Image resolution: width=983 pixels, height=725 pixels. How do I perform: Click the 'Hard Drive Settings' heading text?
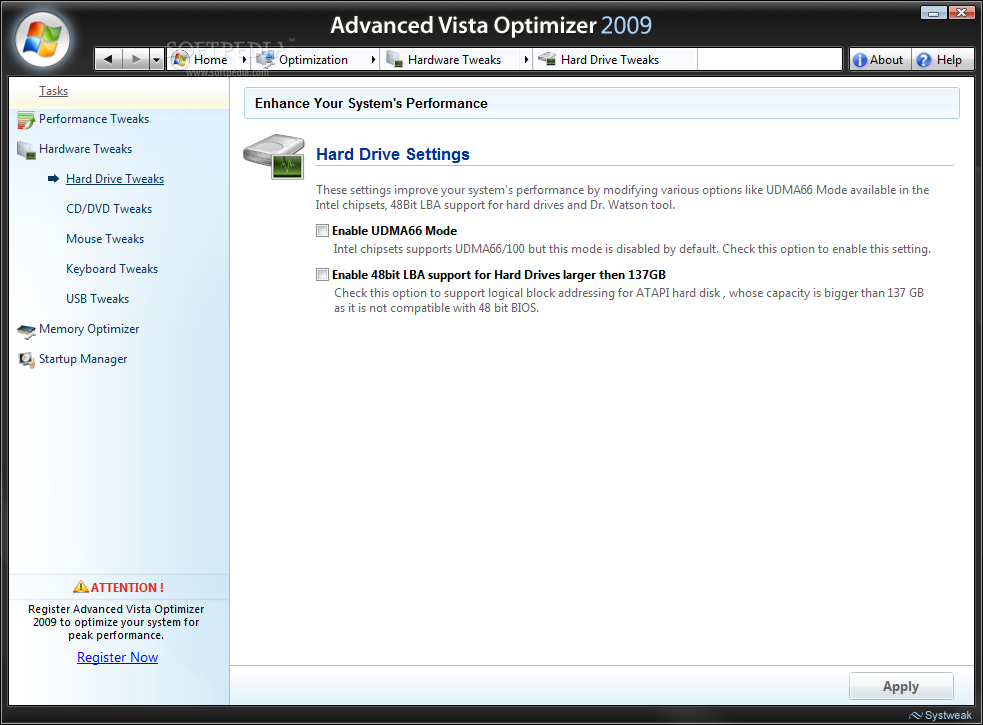tap(392, 154)
